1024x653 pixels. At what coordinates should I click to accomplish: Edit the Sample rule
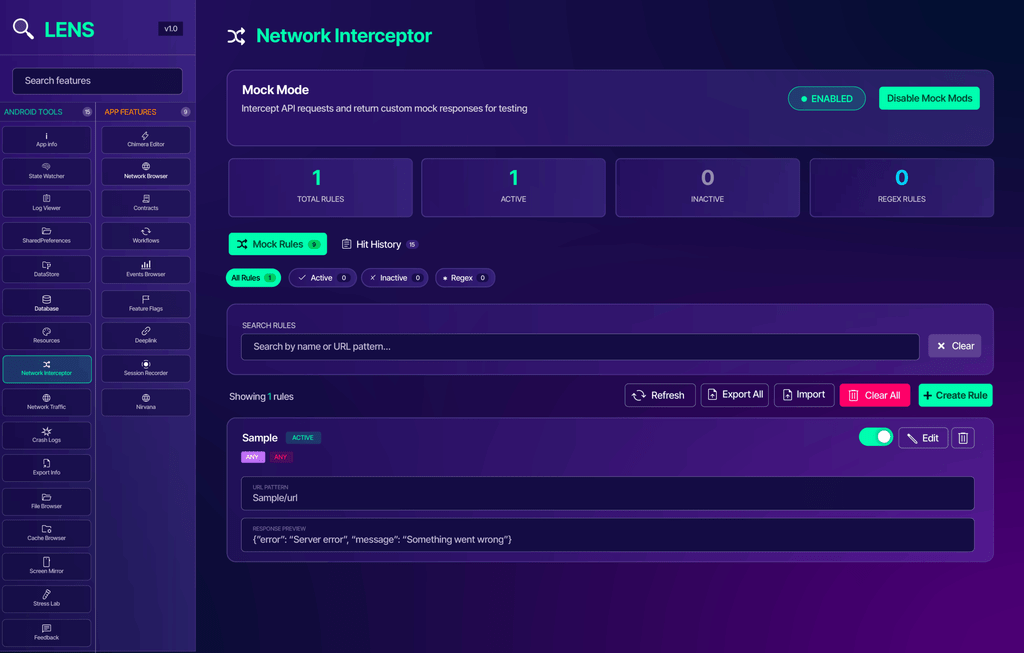(923, 438)
